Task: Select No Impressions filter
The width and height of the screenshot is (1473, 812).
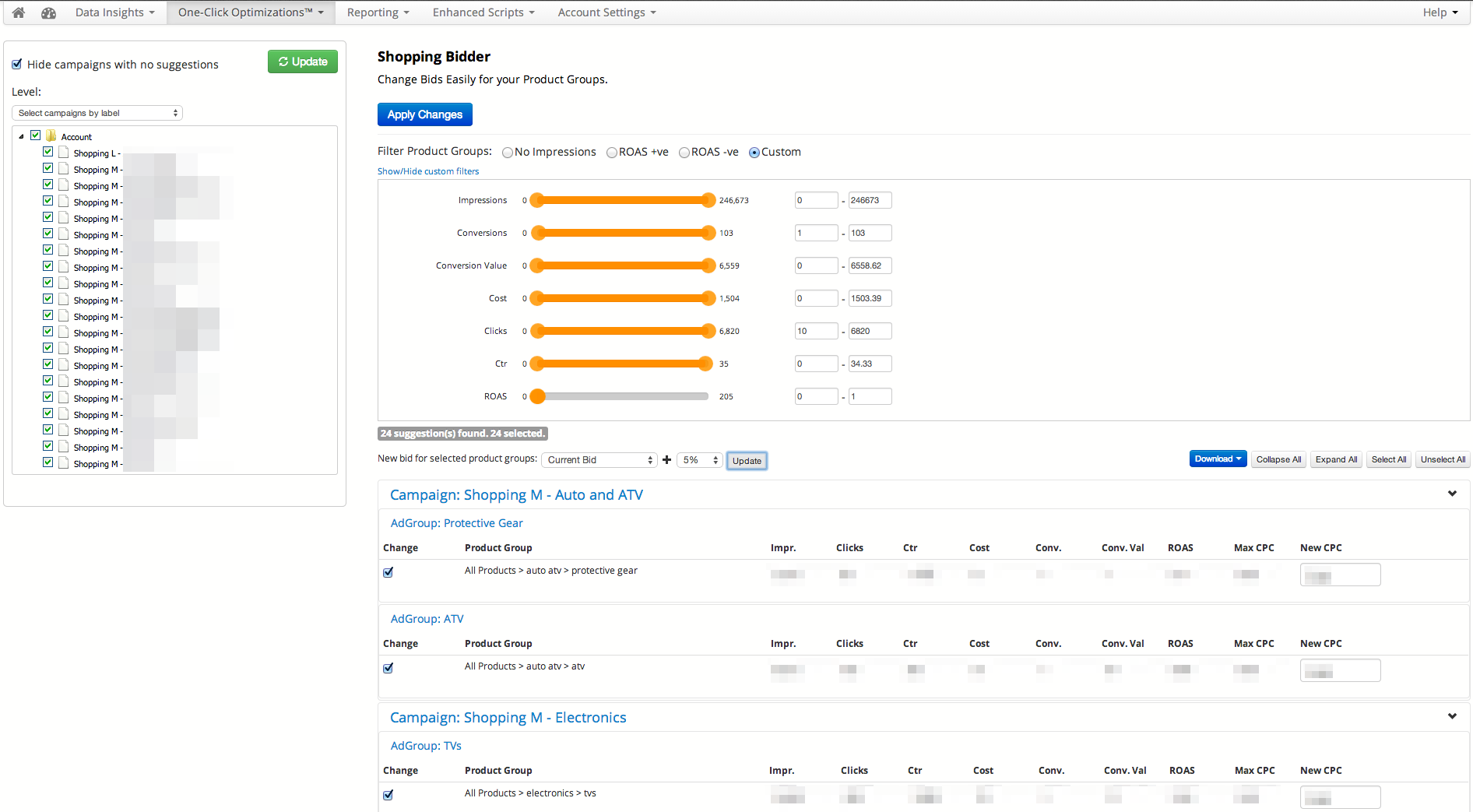Action: point(508,153)
